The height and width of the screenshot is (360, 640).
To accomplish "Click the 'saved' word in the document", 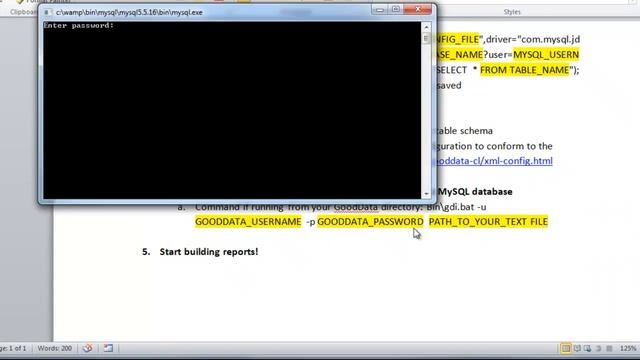I will [x=449, y=85].
